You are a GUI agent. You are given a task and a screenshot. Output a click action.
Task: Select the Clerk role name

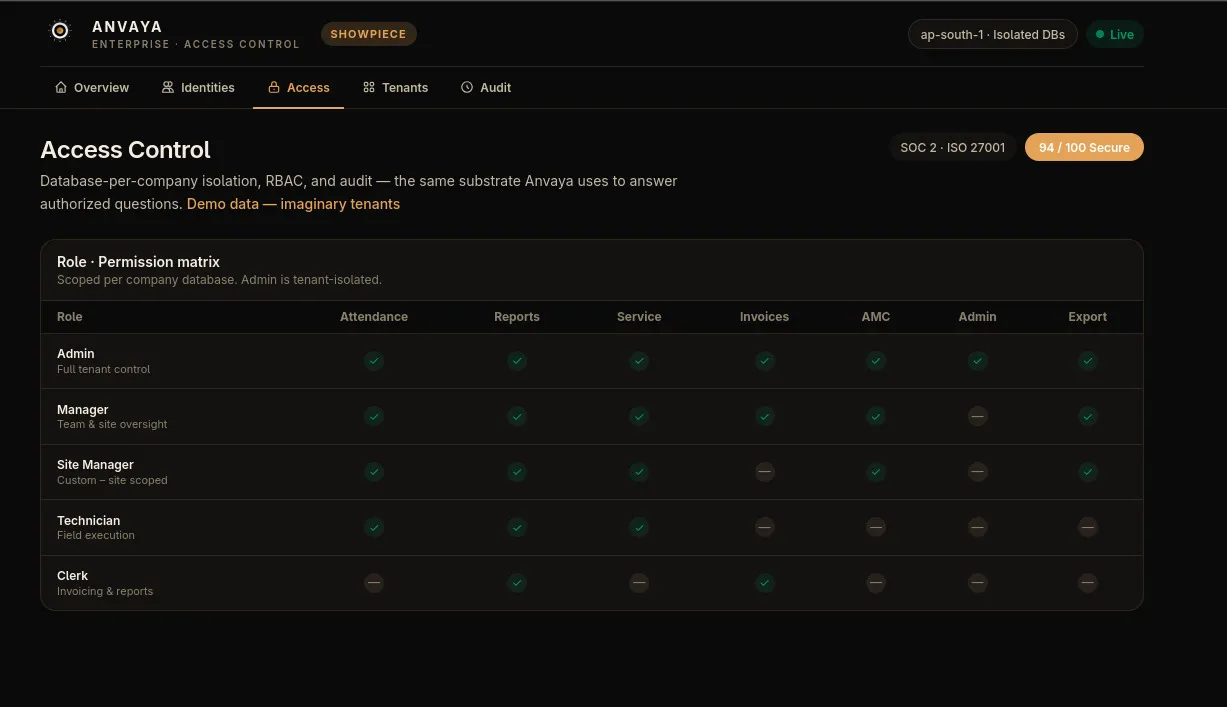[72, 576]
